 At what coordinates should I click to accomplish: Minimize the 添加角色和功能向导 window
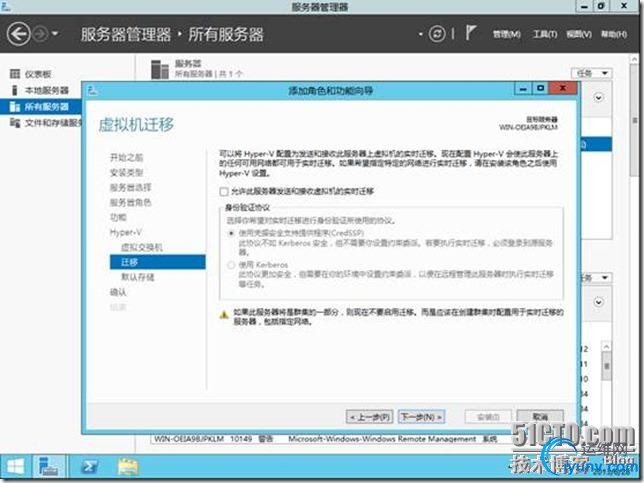(523, 88)
